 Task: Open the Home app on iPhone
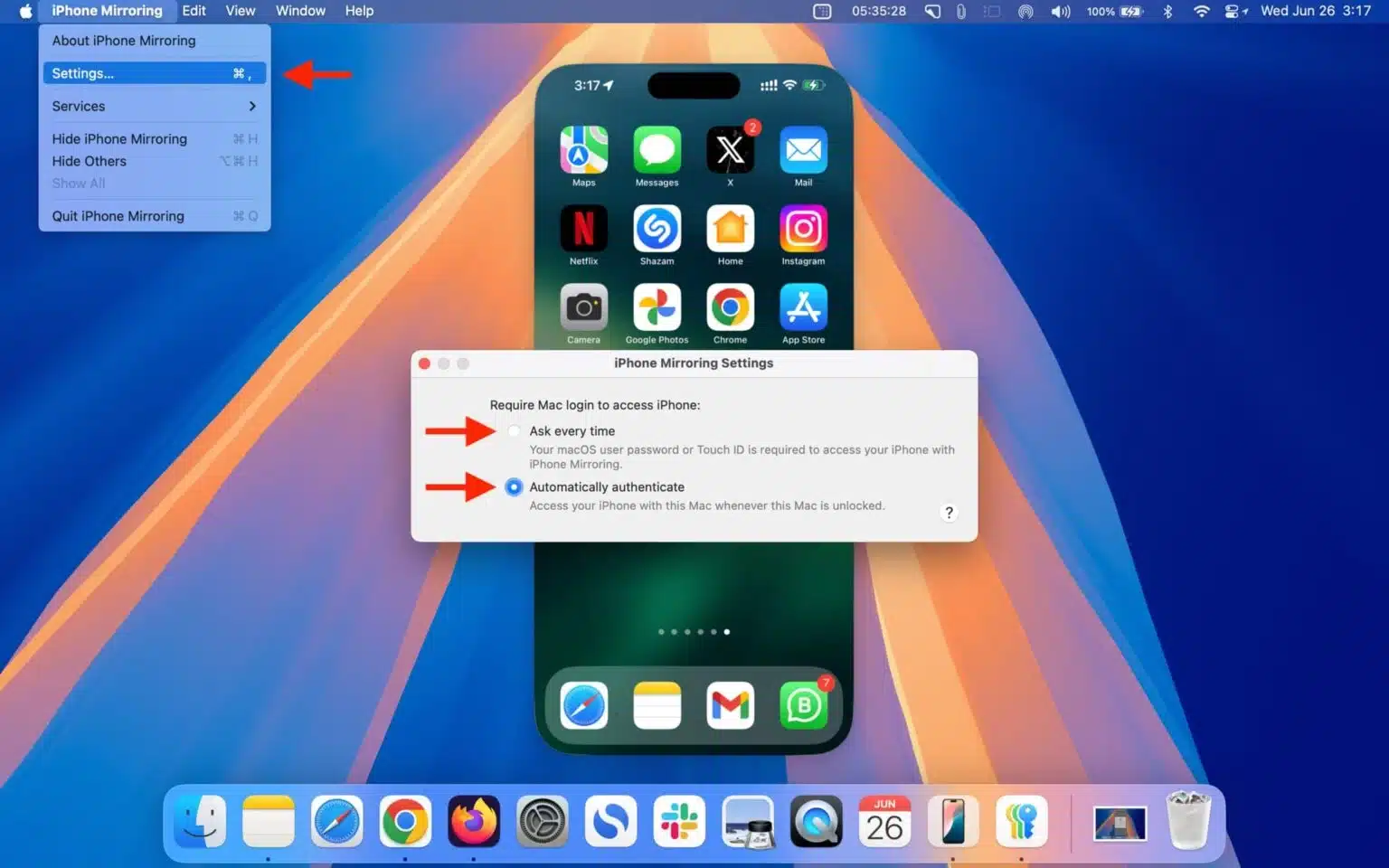[730, 228]
